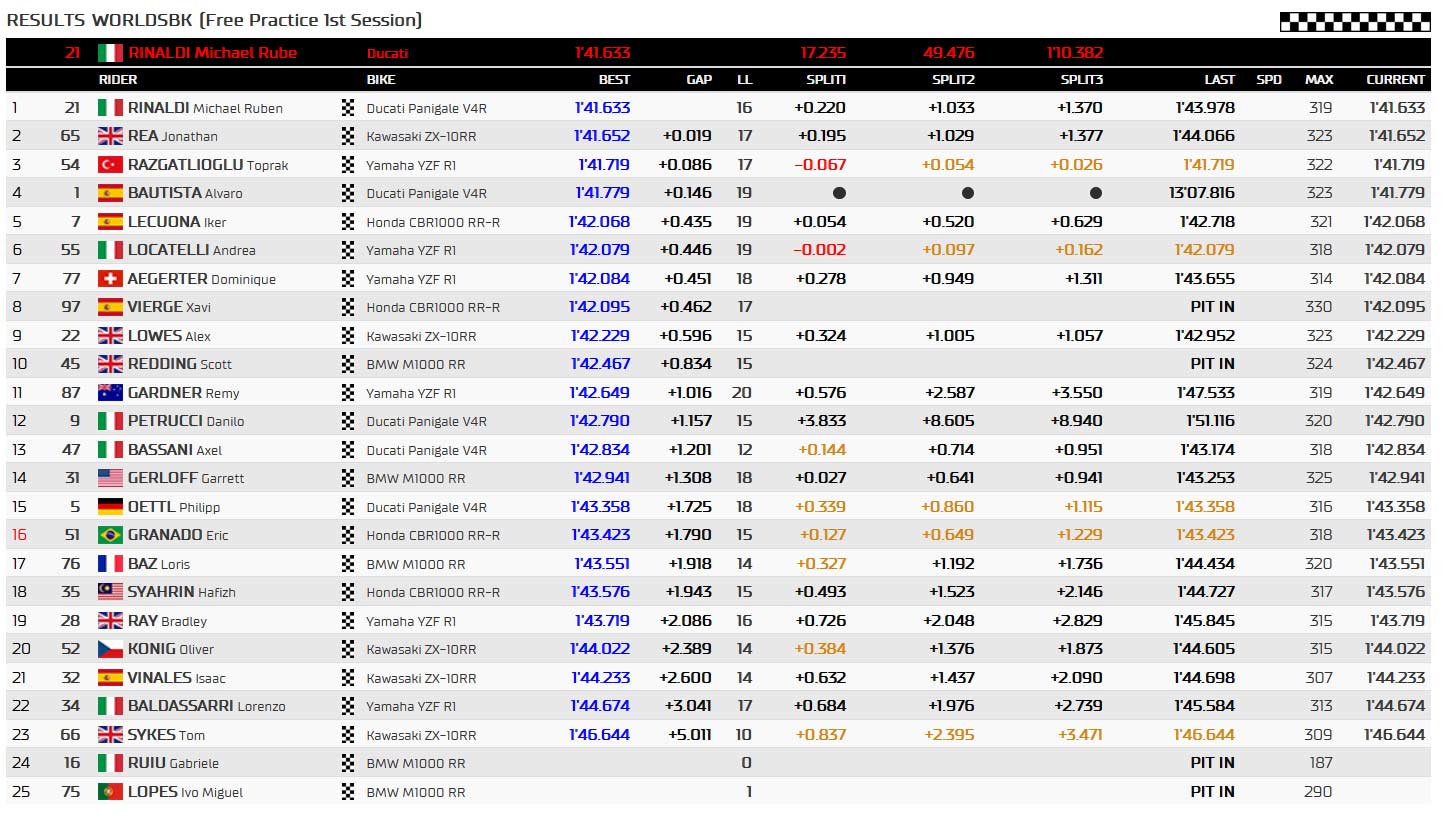
Task: Click the blue best time 1'41.652
Action: (x=602, y=136)
